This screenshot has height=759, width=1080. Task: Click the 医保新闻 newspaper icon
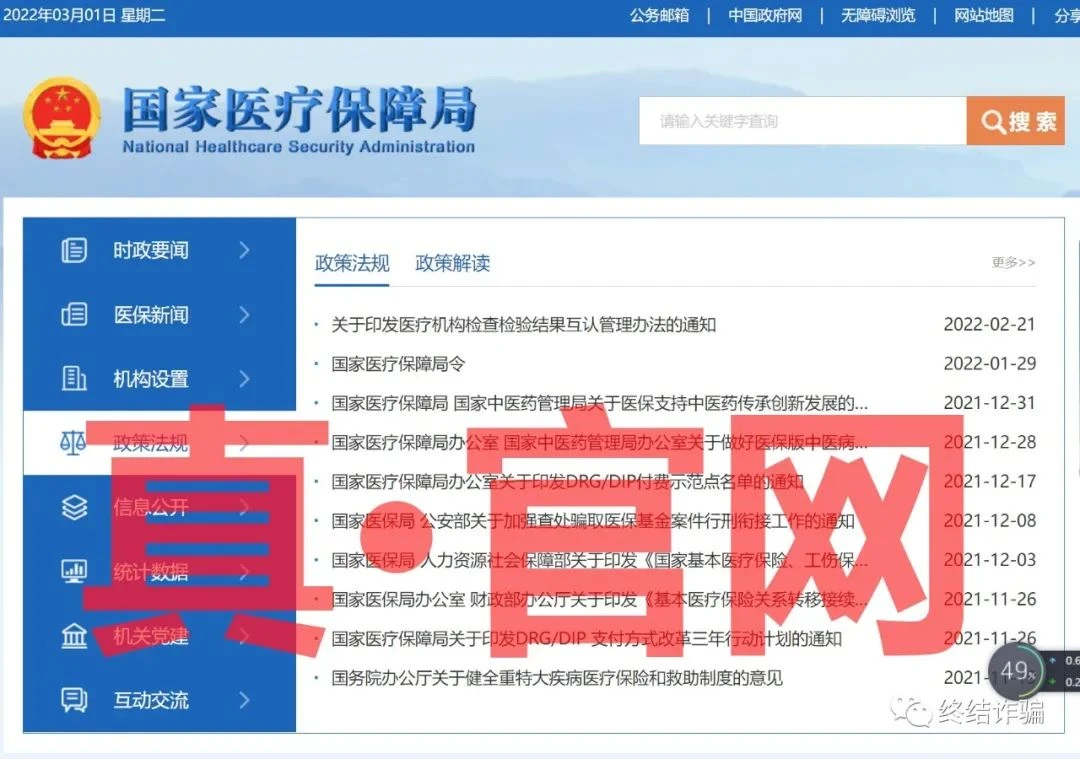[74, 315]
